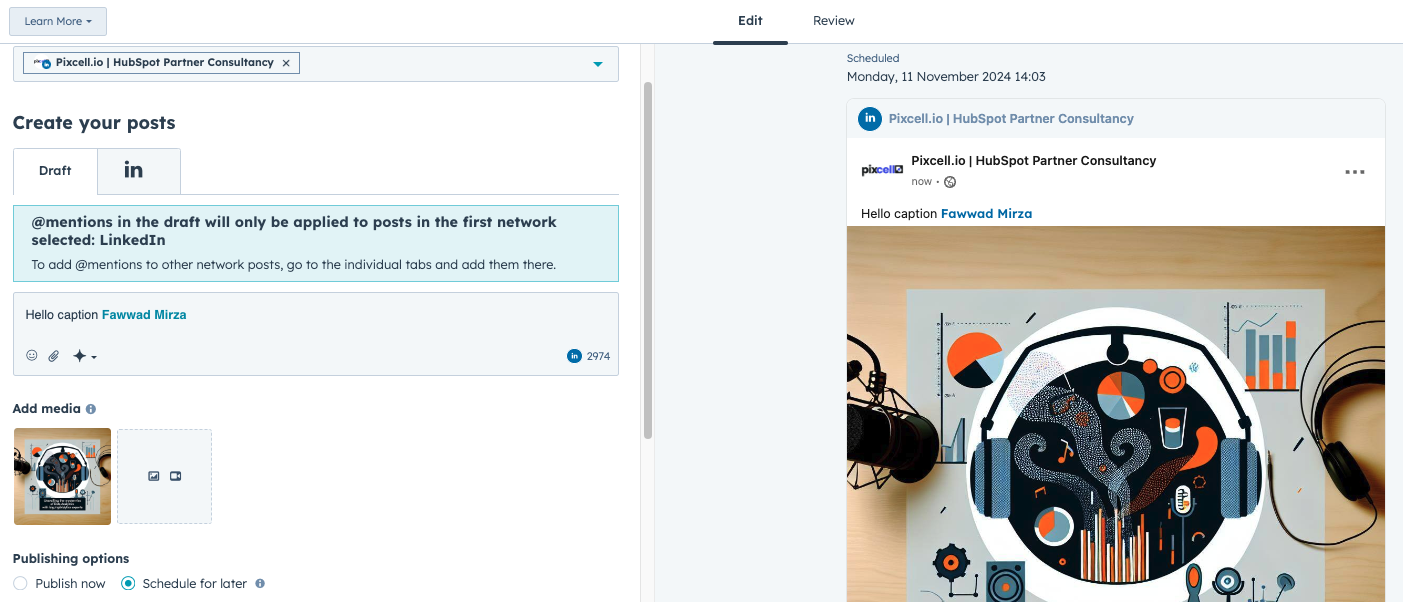
Task: Select the uploaded podcast image thumbnail
Action: 62,476
